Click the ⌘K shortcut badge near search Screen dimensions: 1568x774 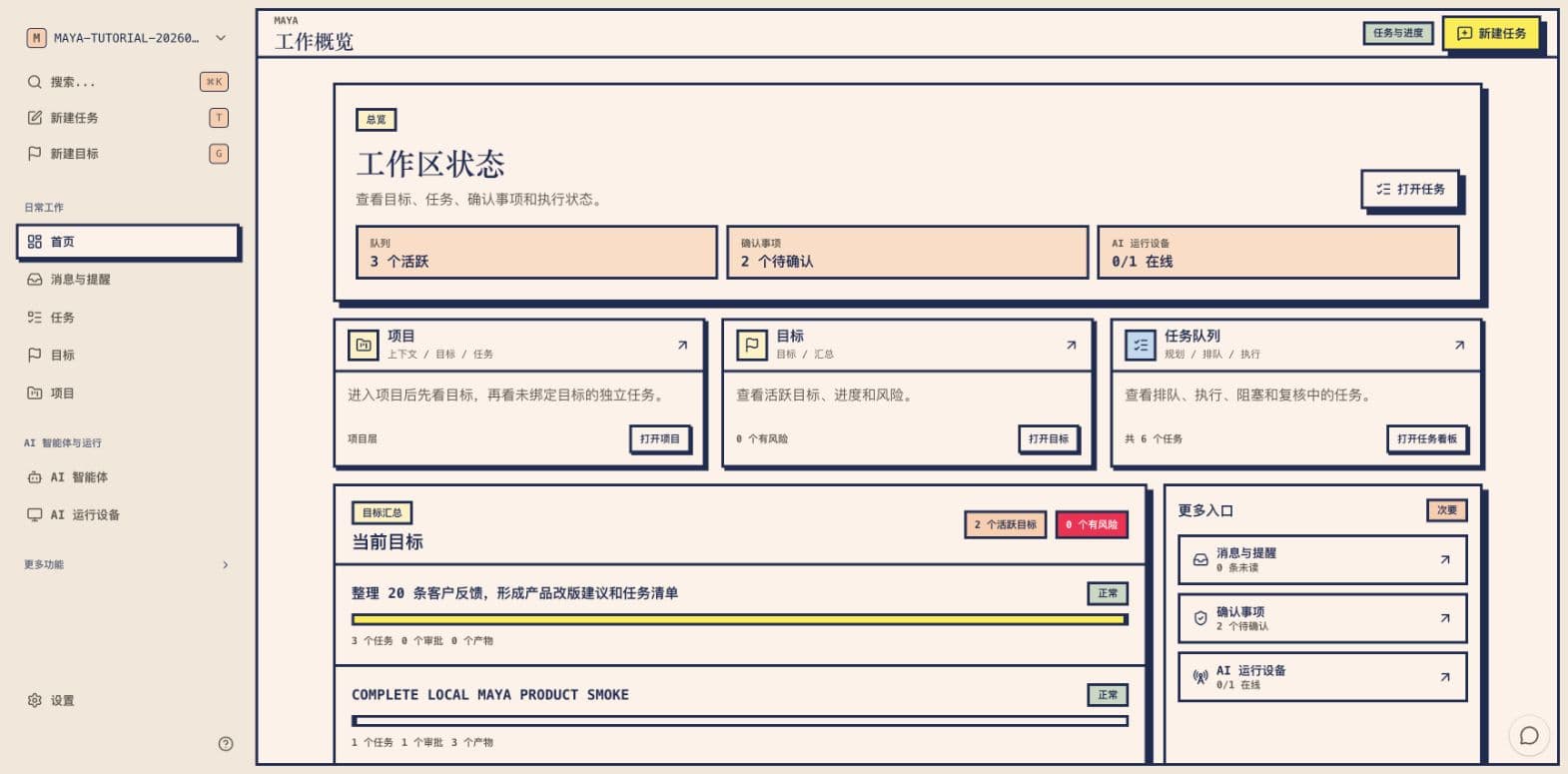[x=214, y=82]
